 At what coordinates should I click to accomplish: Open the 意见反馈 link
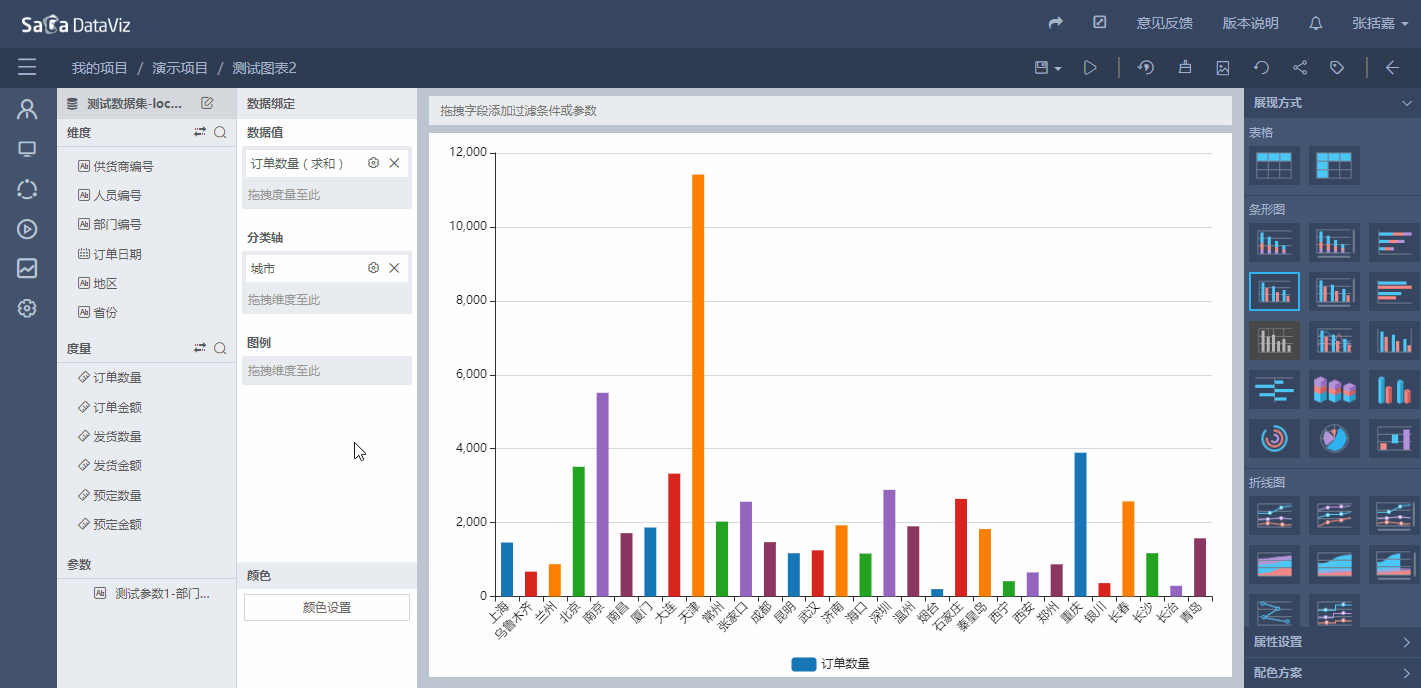pos(1164,23)
